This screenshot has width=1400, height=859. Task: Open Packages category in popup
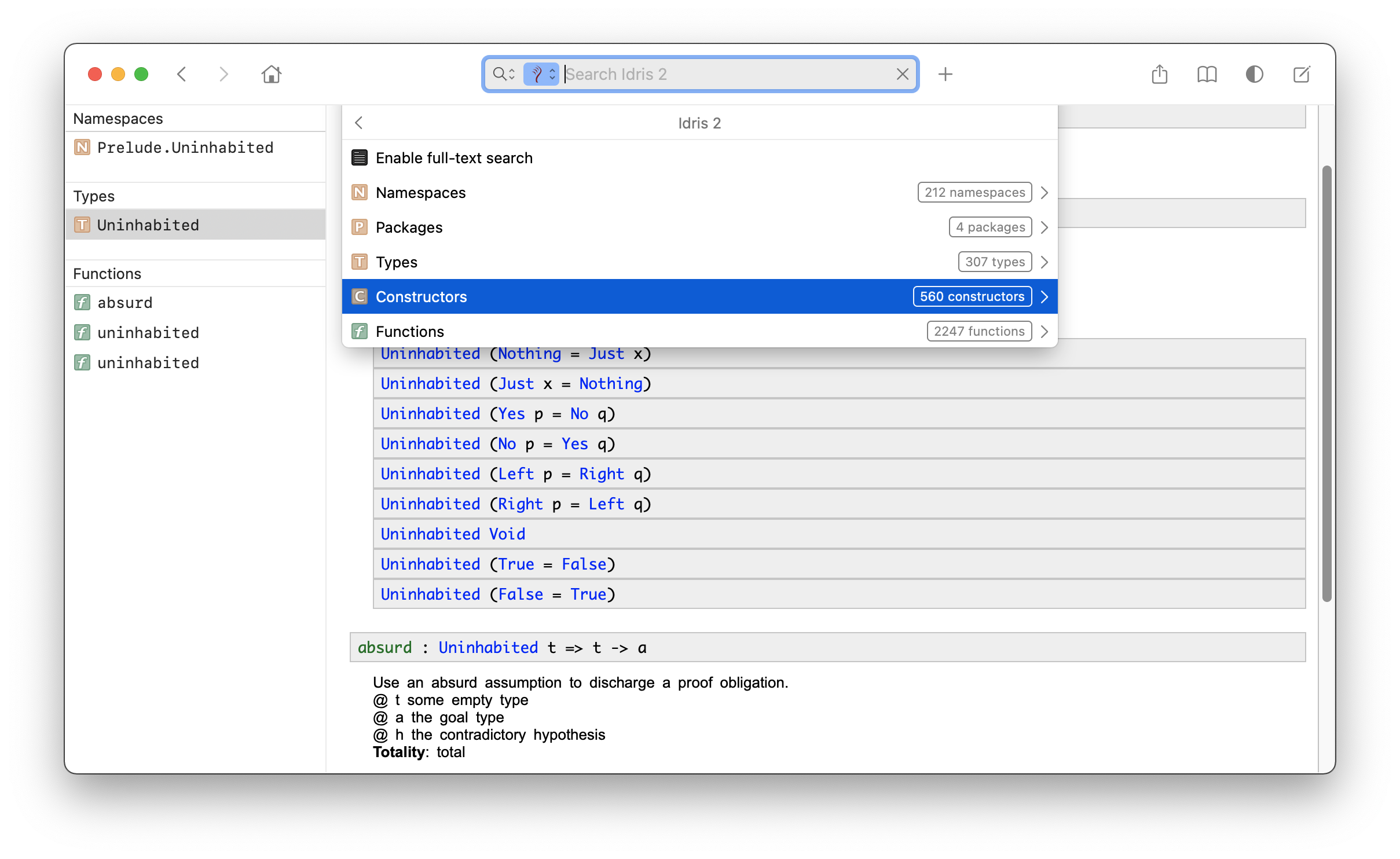[409, 227]
